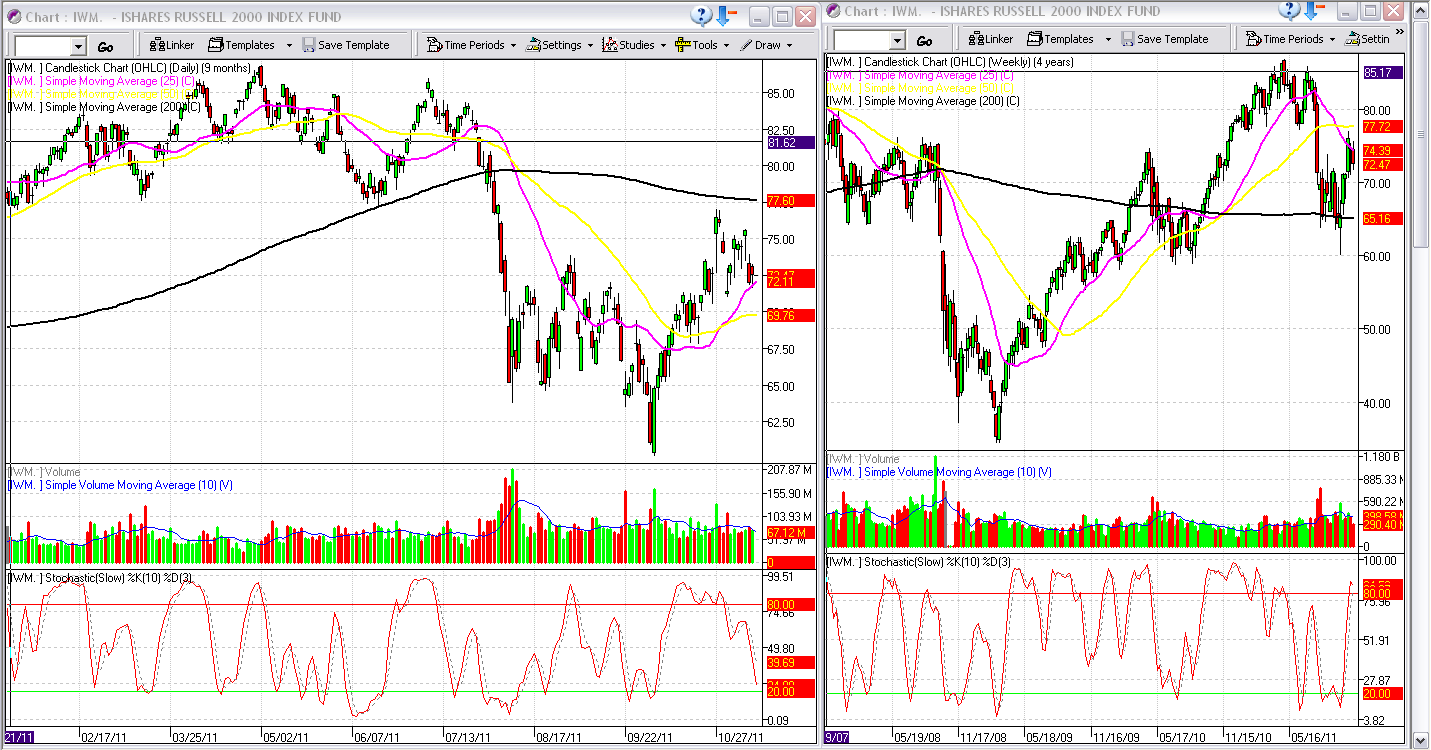This screenshot has height=750, width=1431.
Task: Open the Studies dropdown menu
Action: pos(636,45)
